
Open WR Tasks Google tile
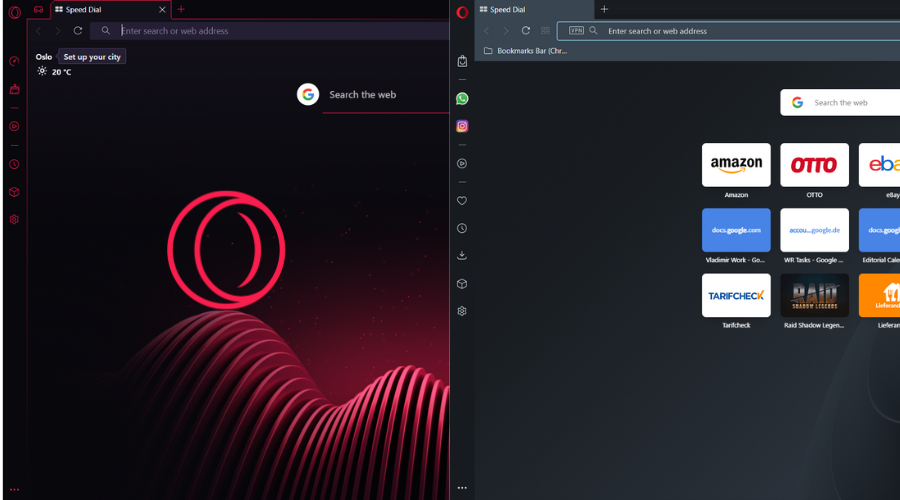pos(814,230)
